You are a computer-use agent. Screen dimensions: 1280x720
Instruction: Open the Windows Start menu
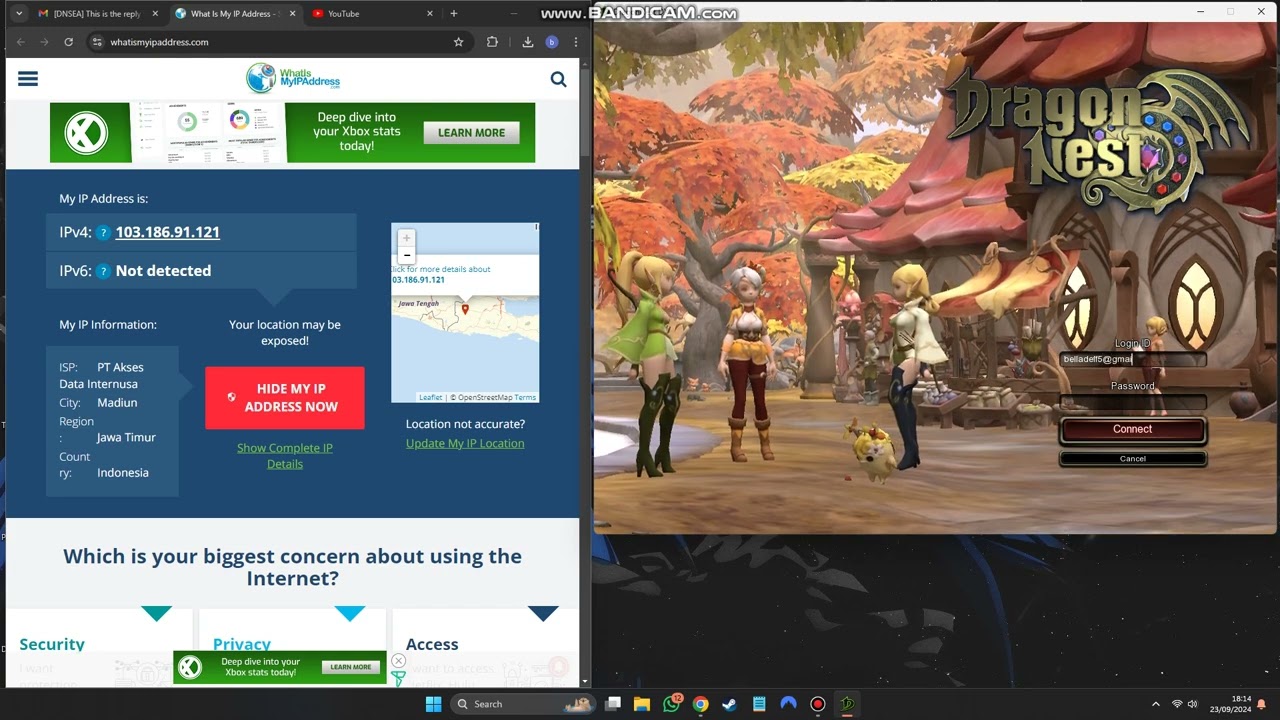coord(433,704)
